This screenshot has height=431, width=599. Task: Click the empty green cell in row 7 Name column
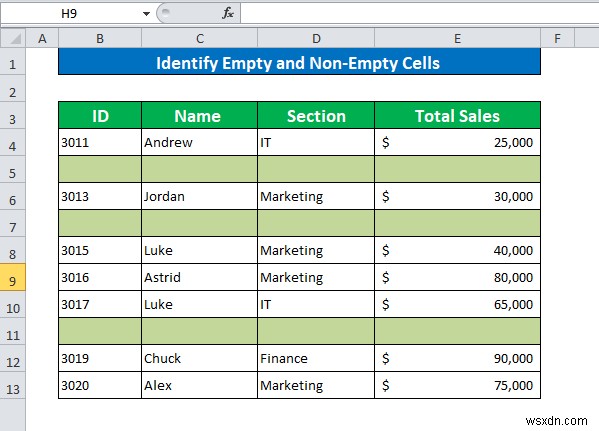199,223
